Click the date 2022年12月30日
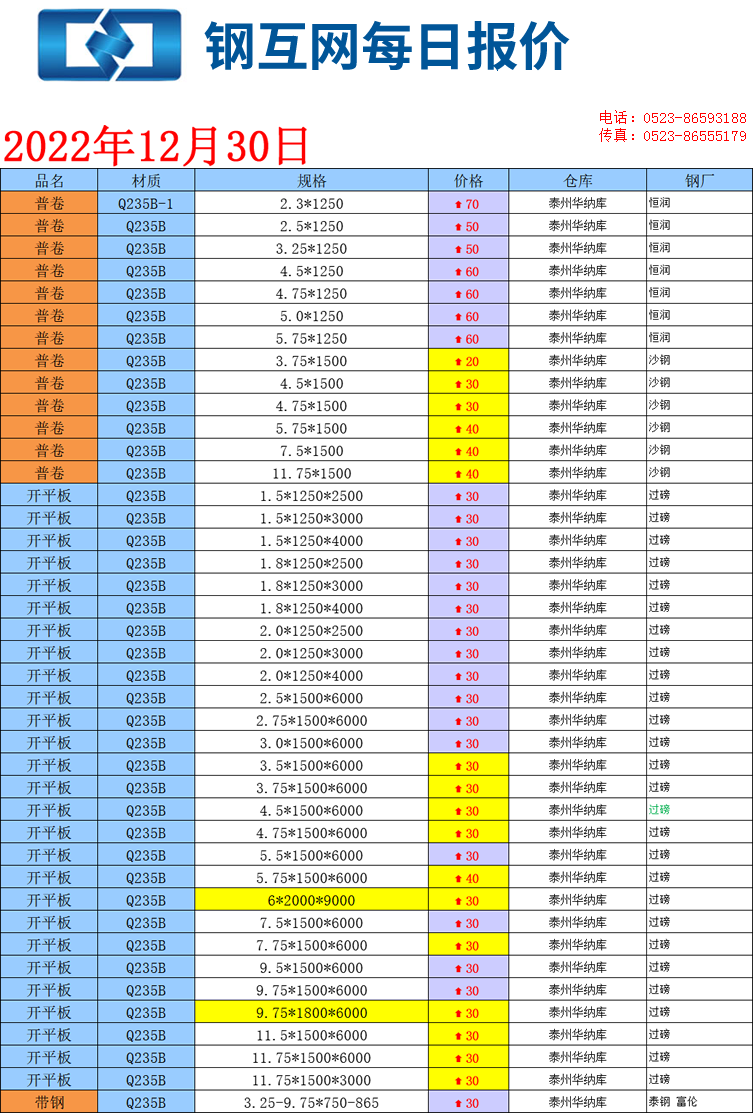753x1113 pixels. [156, 146]
